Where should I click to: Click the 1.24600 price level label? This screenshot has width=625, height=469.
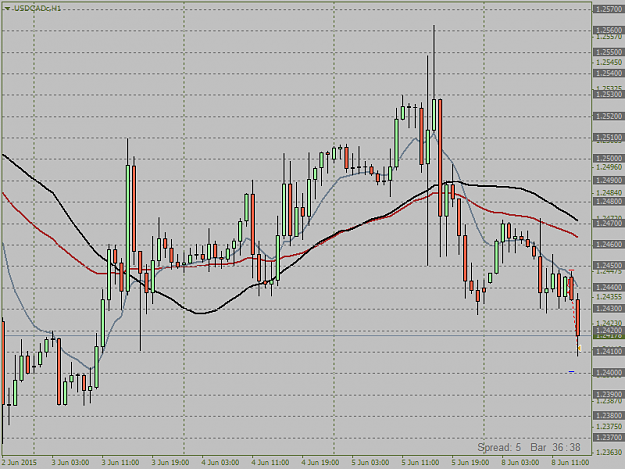pyautogui.click(x=609, y=244)
